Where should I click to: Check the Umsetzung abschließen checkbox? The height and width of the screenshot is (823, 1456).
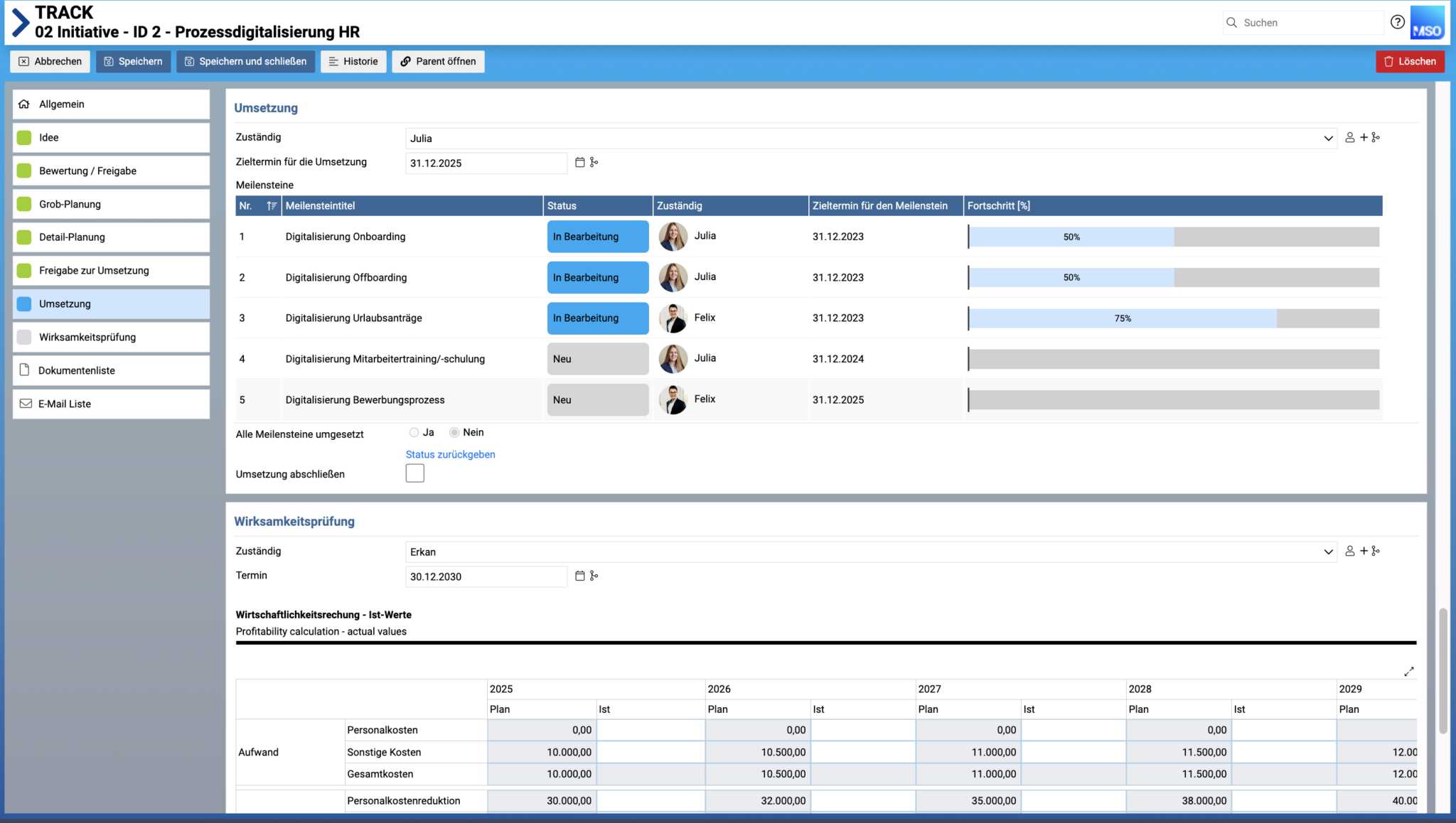(414, 473)
